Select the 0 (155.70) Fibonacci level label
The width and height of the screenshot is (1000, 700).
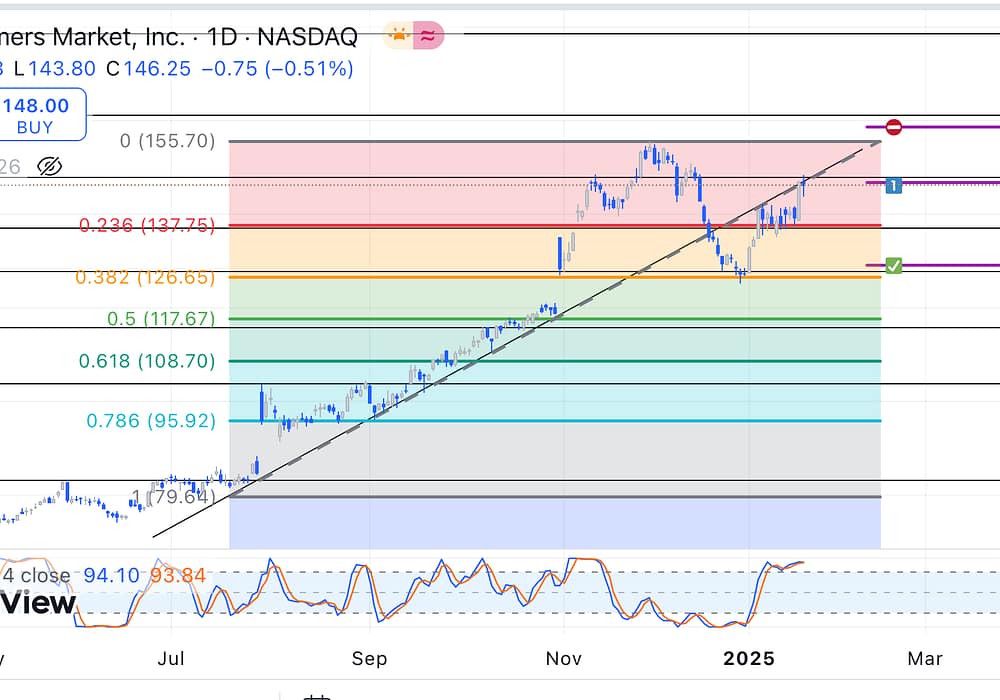[x=167, y=141]
